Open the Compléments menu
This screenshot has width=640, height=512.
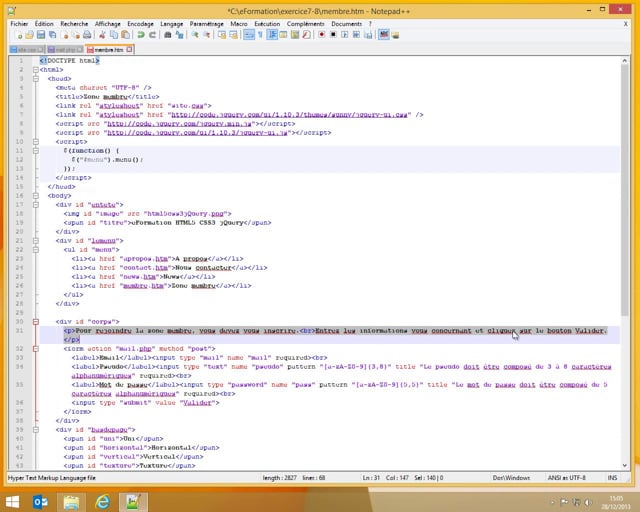305,24
